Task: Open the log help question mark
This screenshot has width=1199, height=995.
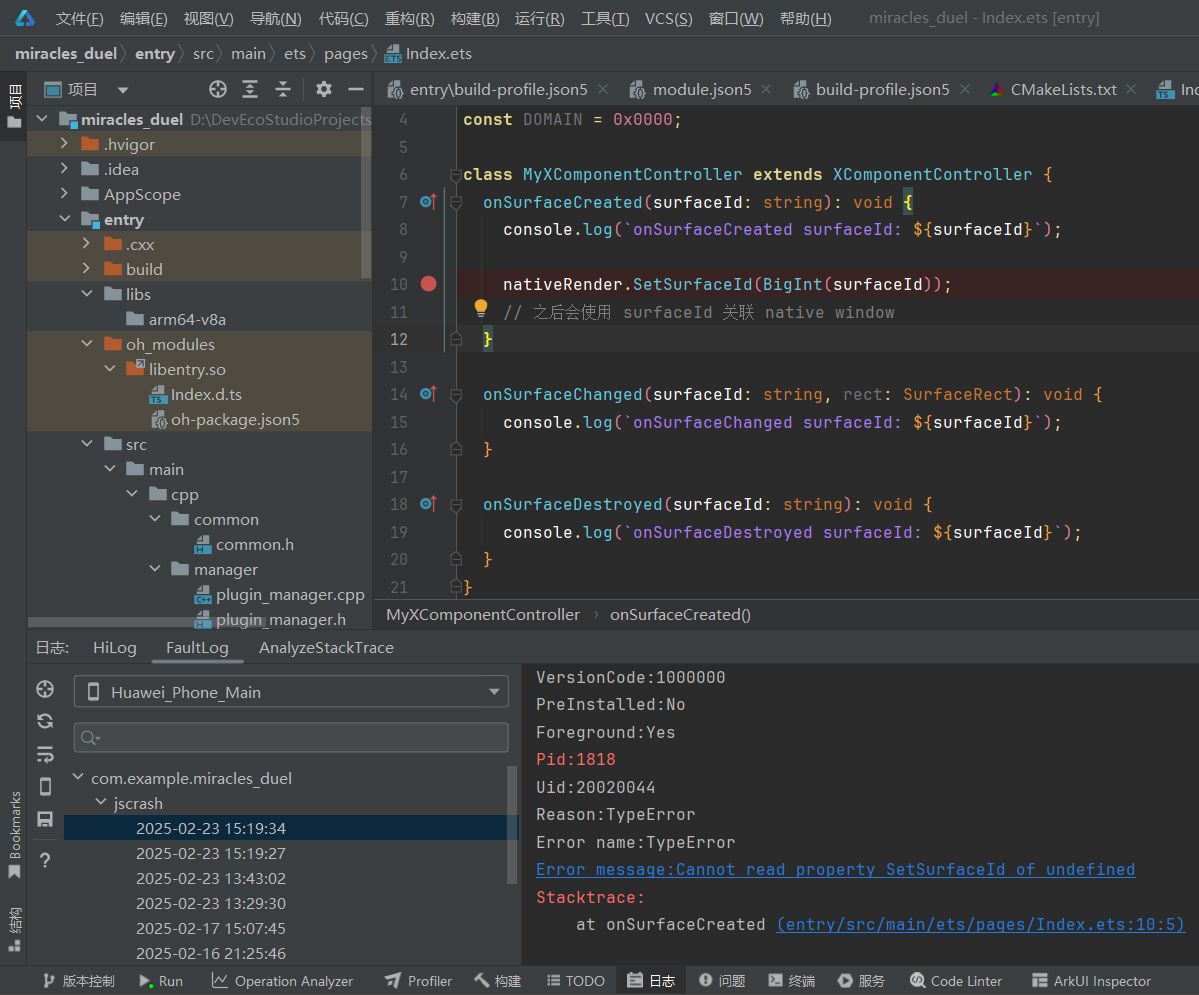Action: [x=45, y=860]
